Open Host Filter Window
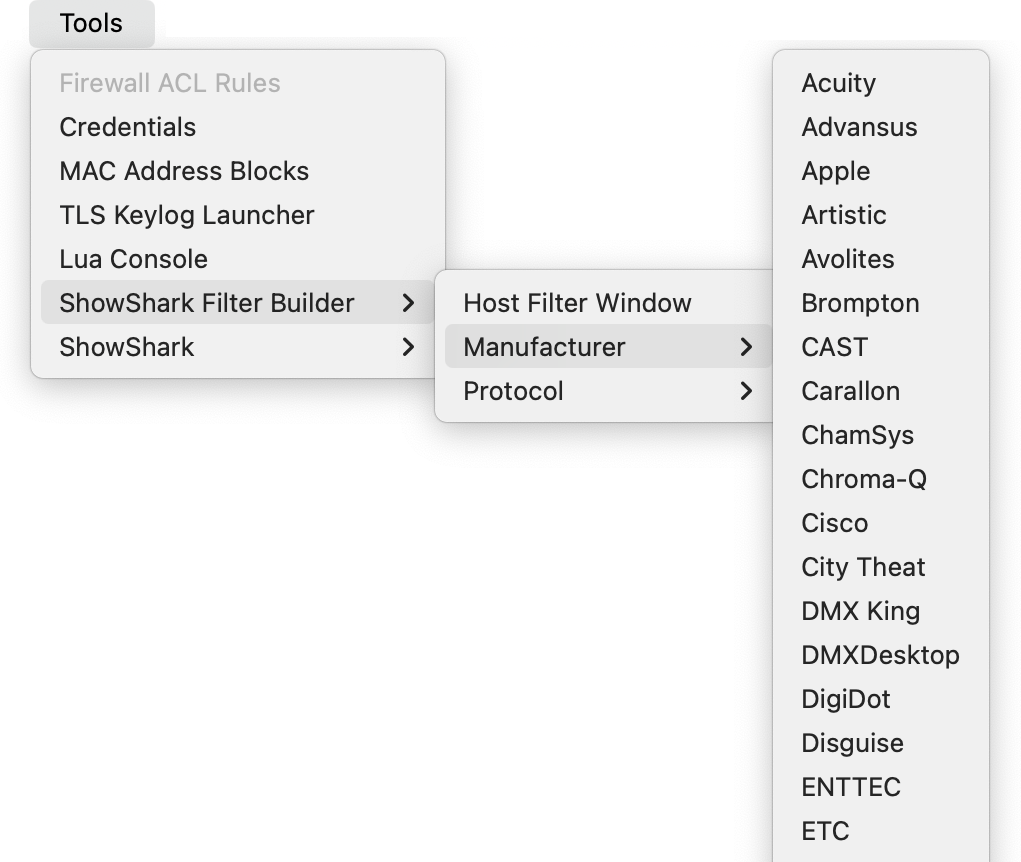This screenshot has width=1021, height=862. [577, 303]
